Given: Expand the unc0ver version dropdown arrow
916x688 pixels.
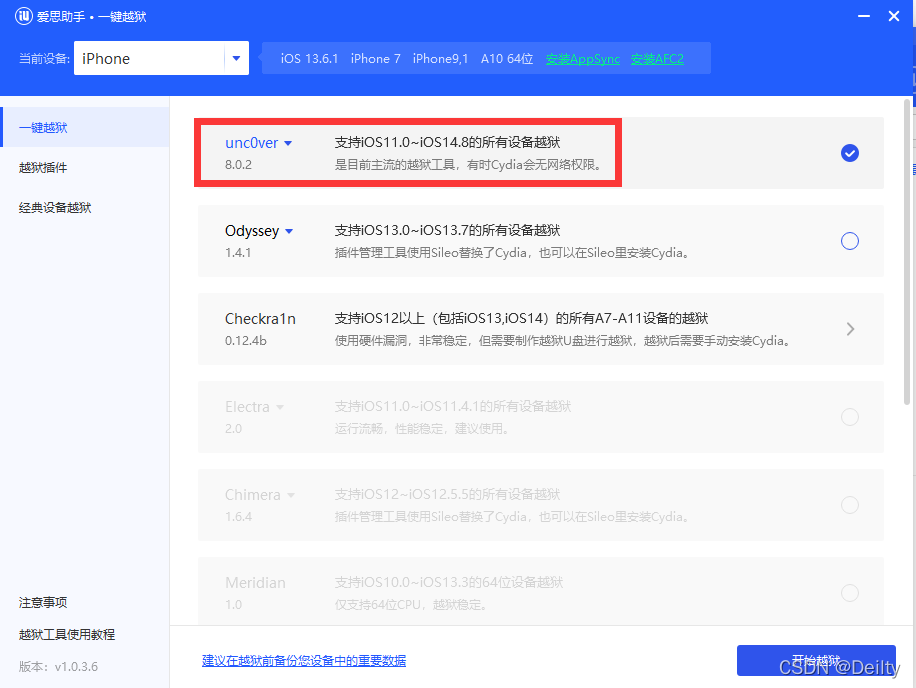Looking at the screenshot, I should pyautogui.click(x=288, y=143).
